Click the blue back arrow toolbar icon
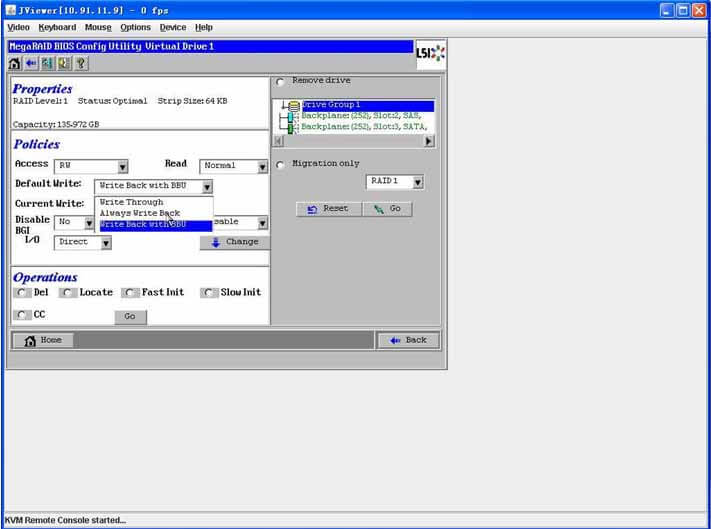Screen dimensions: 711x529 (x=31, y=63)
